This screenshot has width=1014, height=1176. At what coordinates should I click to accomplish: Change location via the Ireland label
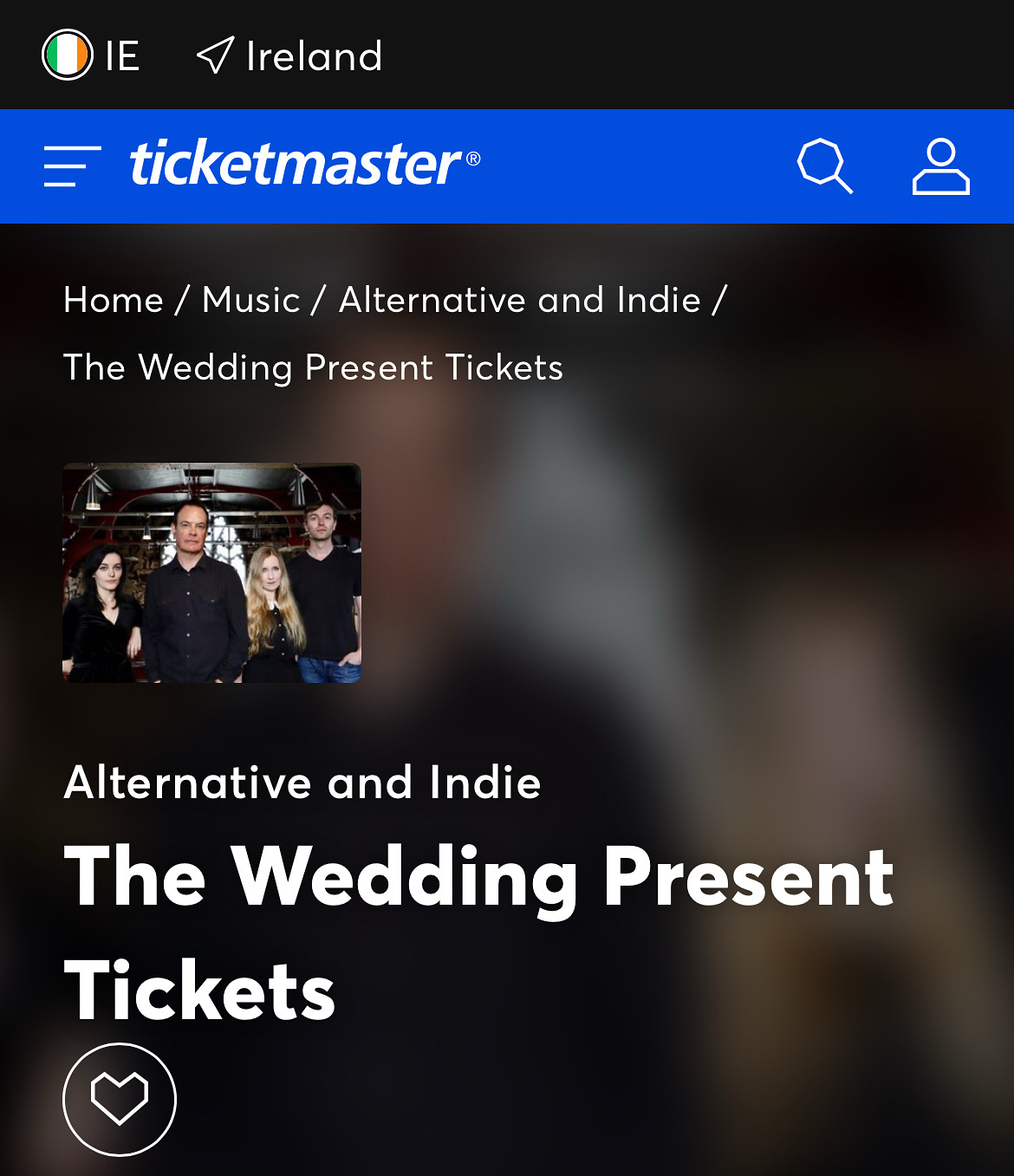pos(314,56)
